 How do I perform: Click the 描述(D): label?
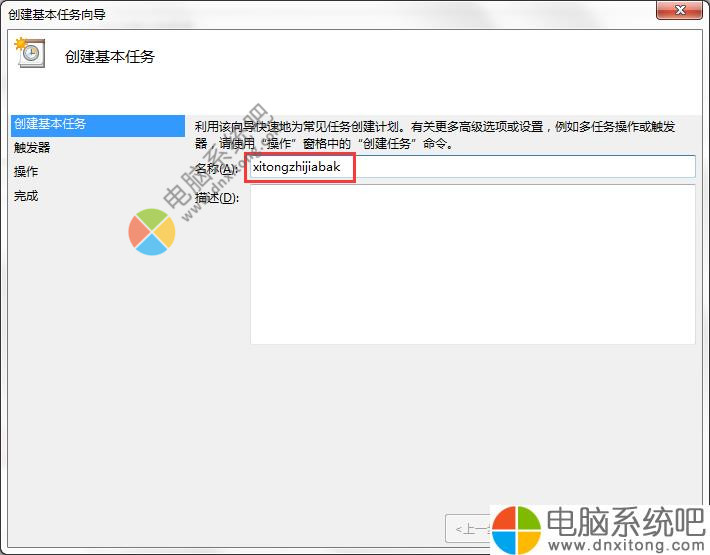coord(217,198)
